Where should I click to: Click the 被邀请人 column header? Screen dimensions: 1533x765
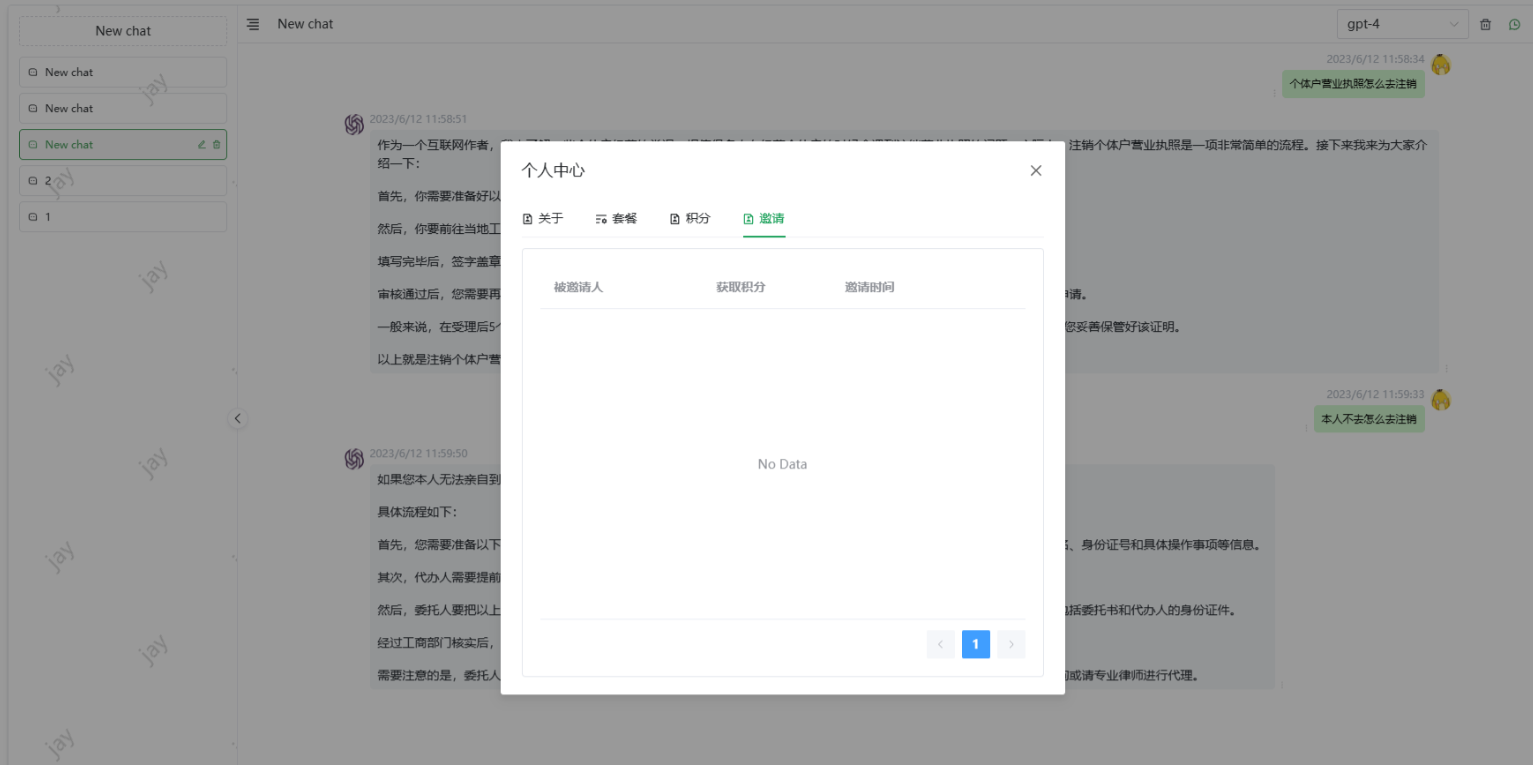pyautogui.click(x=578, y=287)
